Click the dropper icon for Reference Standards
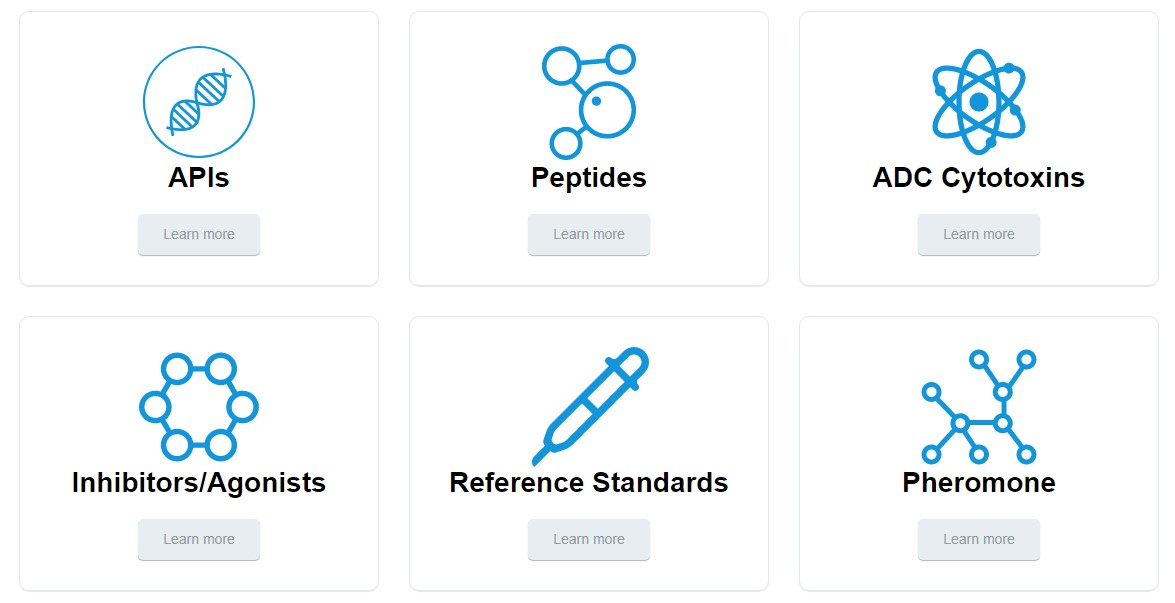This screenshot has height=603, width=1175. click(x=589, y=407)
